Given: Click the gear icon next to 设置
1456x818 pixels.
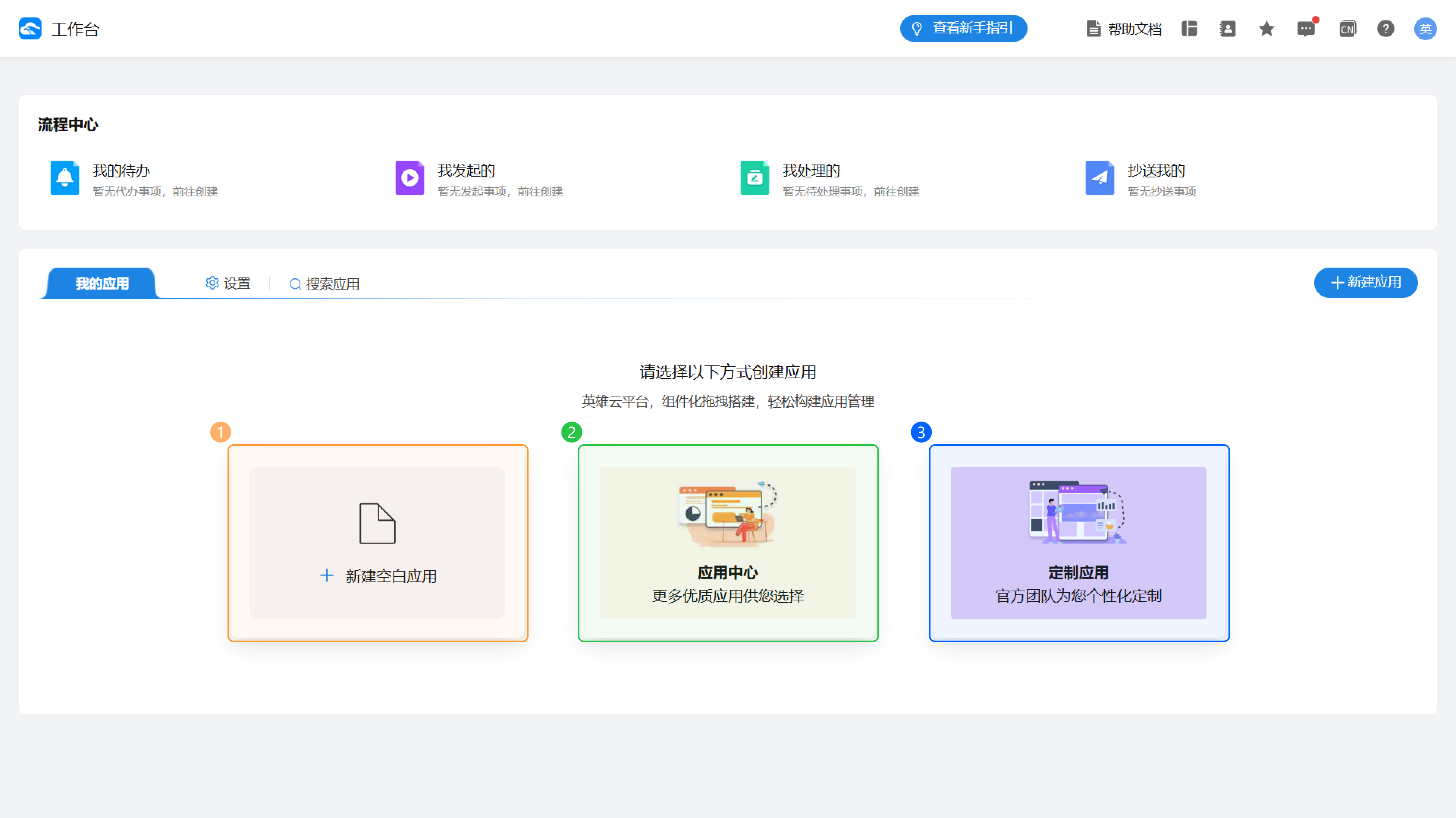Looking at the screenshot, I should pyautogui.click(x=212, y=283).
